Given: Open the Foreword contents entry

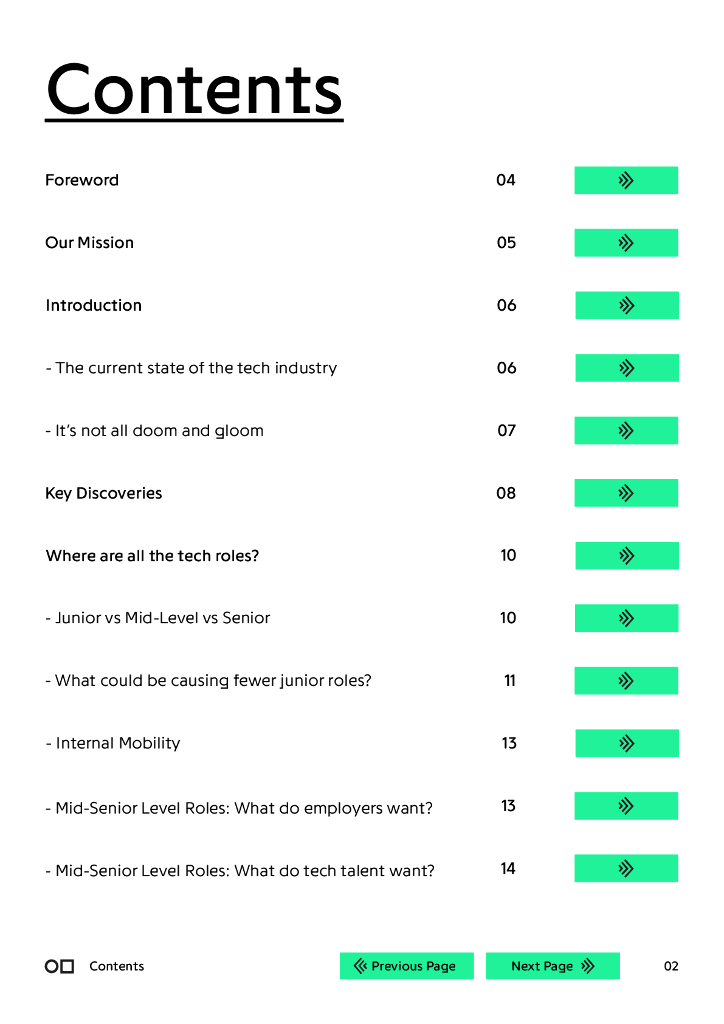Looking at the screenshot, I should pos(82,180).
